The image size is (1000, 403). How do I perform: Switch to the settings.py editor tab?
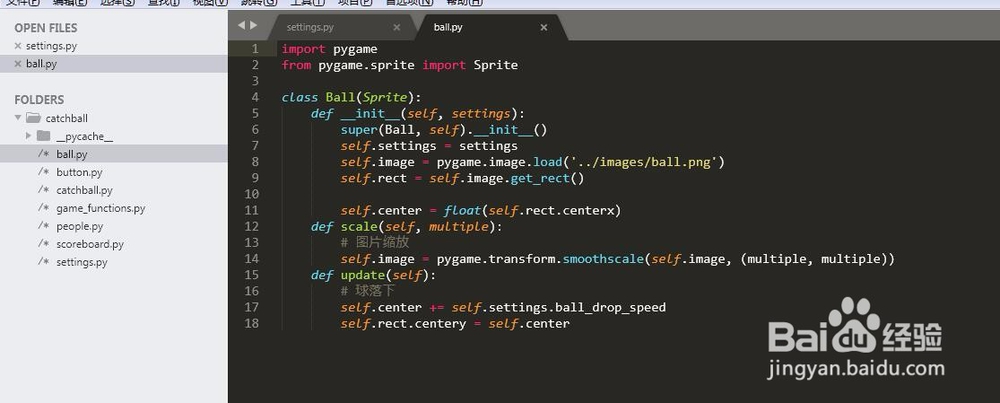click(310, 27)
